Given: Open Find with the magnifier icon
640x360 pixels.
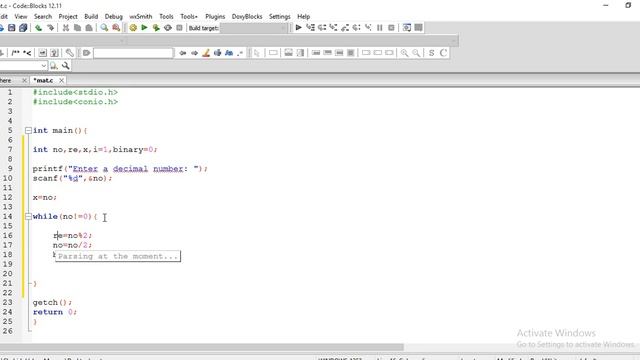Looking at the screenshot, I should point(104,28).
